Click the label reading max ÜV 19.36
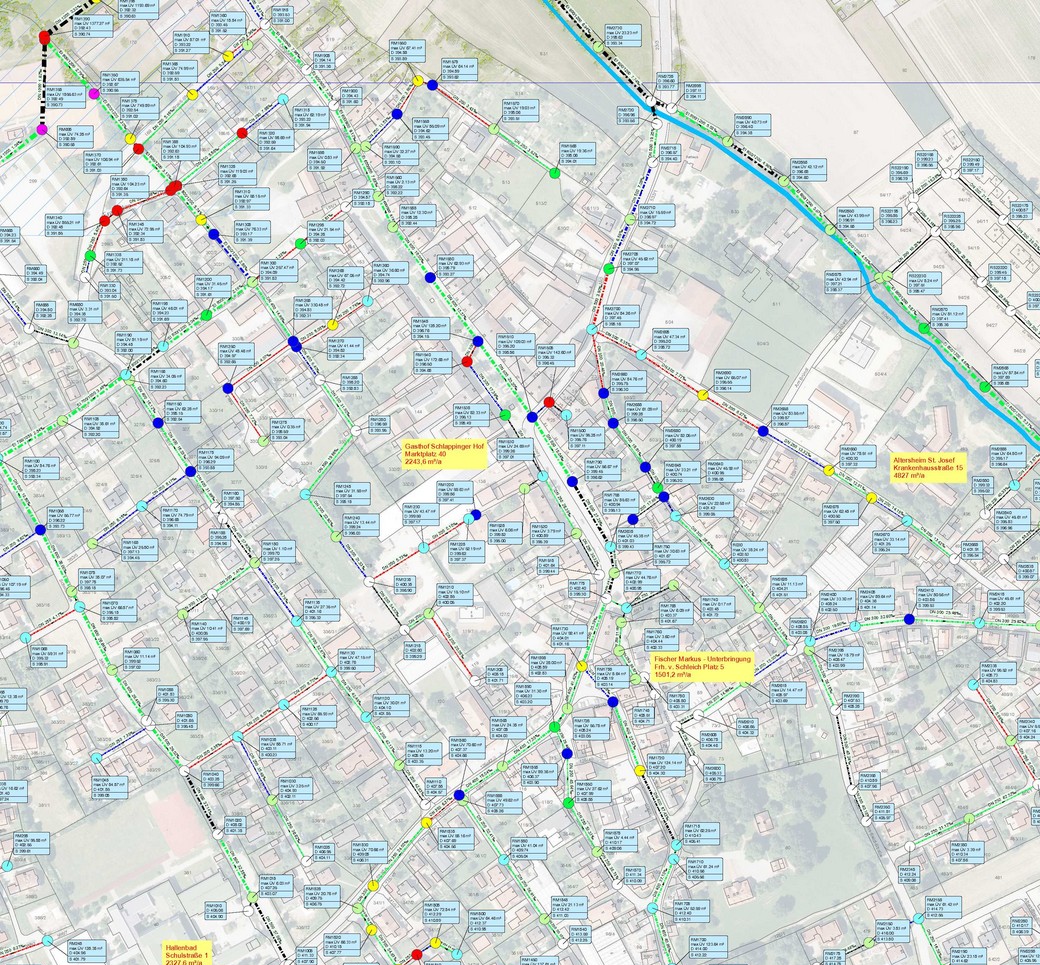1040x965 pixels. coord(578,153)
